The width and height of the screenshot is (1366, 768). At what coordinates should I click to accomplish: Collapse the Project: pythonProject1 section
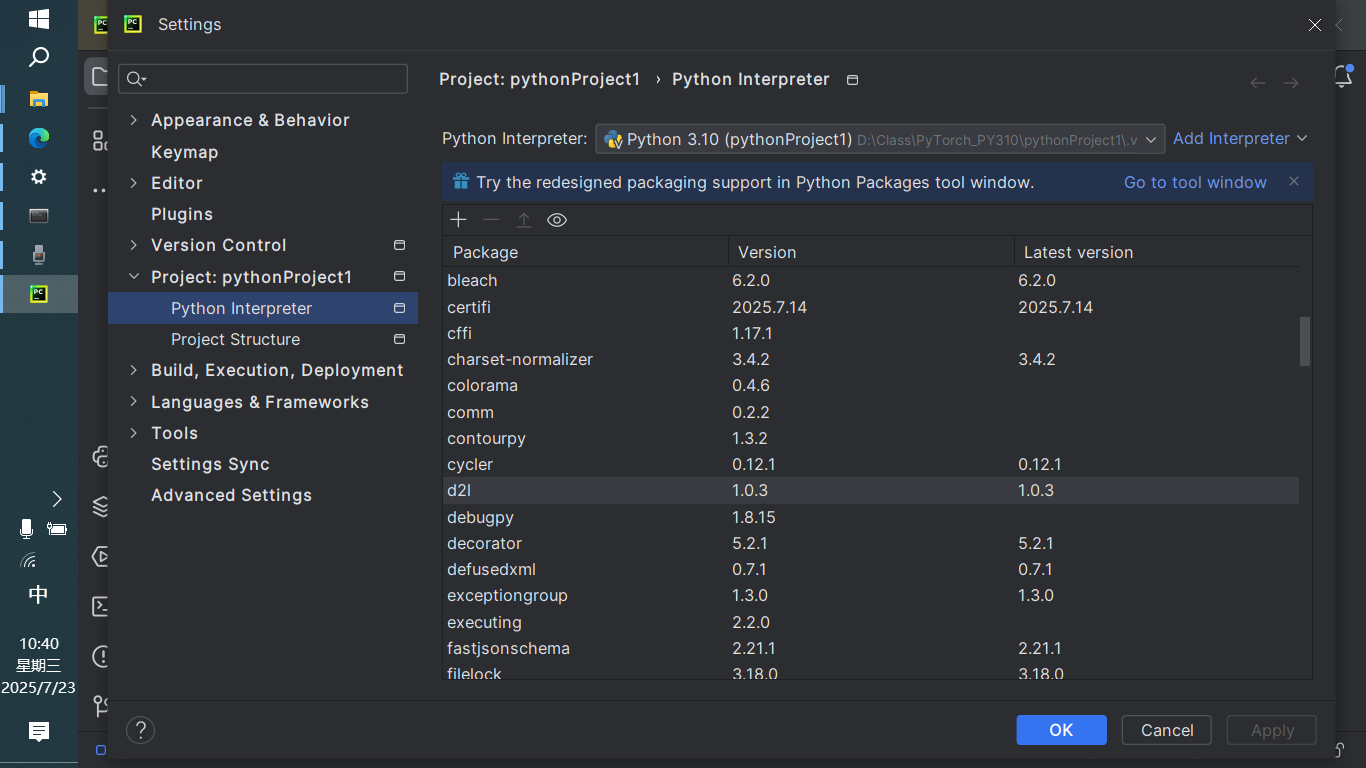click(134, 277)
